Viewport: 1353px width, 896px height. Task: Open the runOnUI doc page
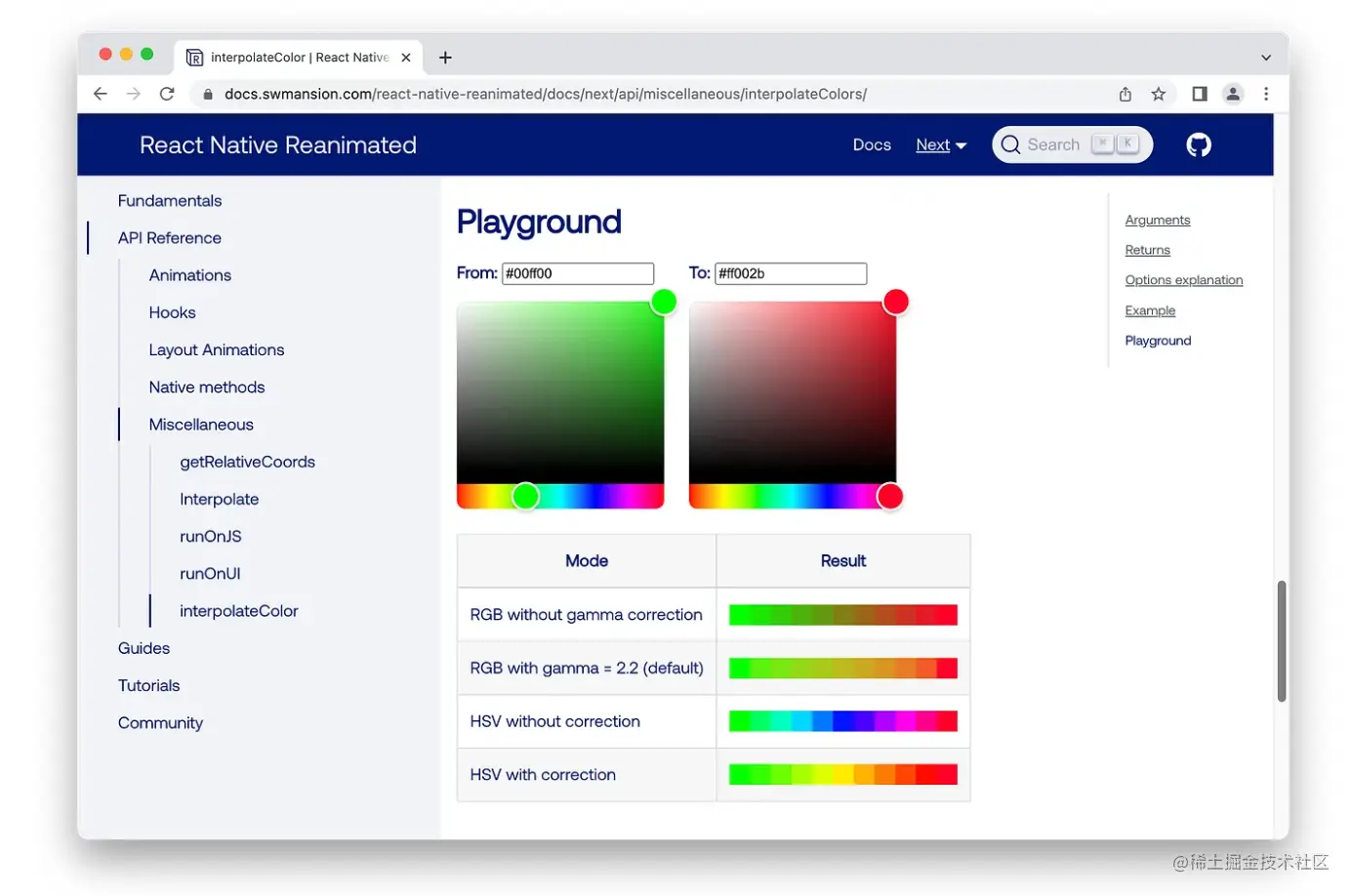point(210,573)
